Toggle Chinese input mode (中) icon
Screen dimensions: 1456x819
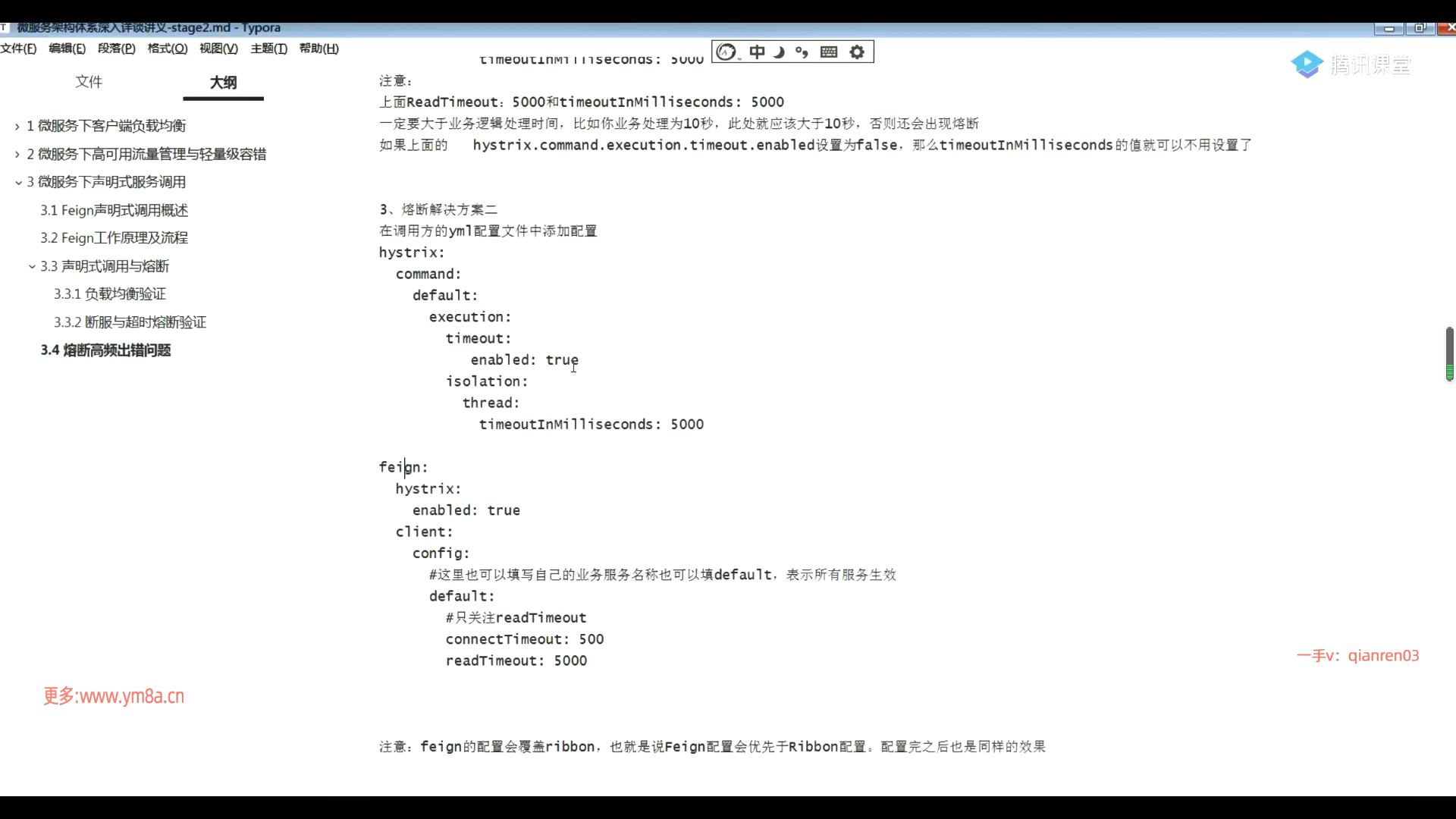pyautogui.click(x=757, y=52)
